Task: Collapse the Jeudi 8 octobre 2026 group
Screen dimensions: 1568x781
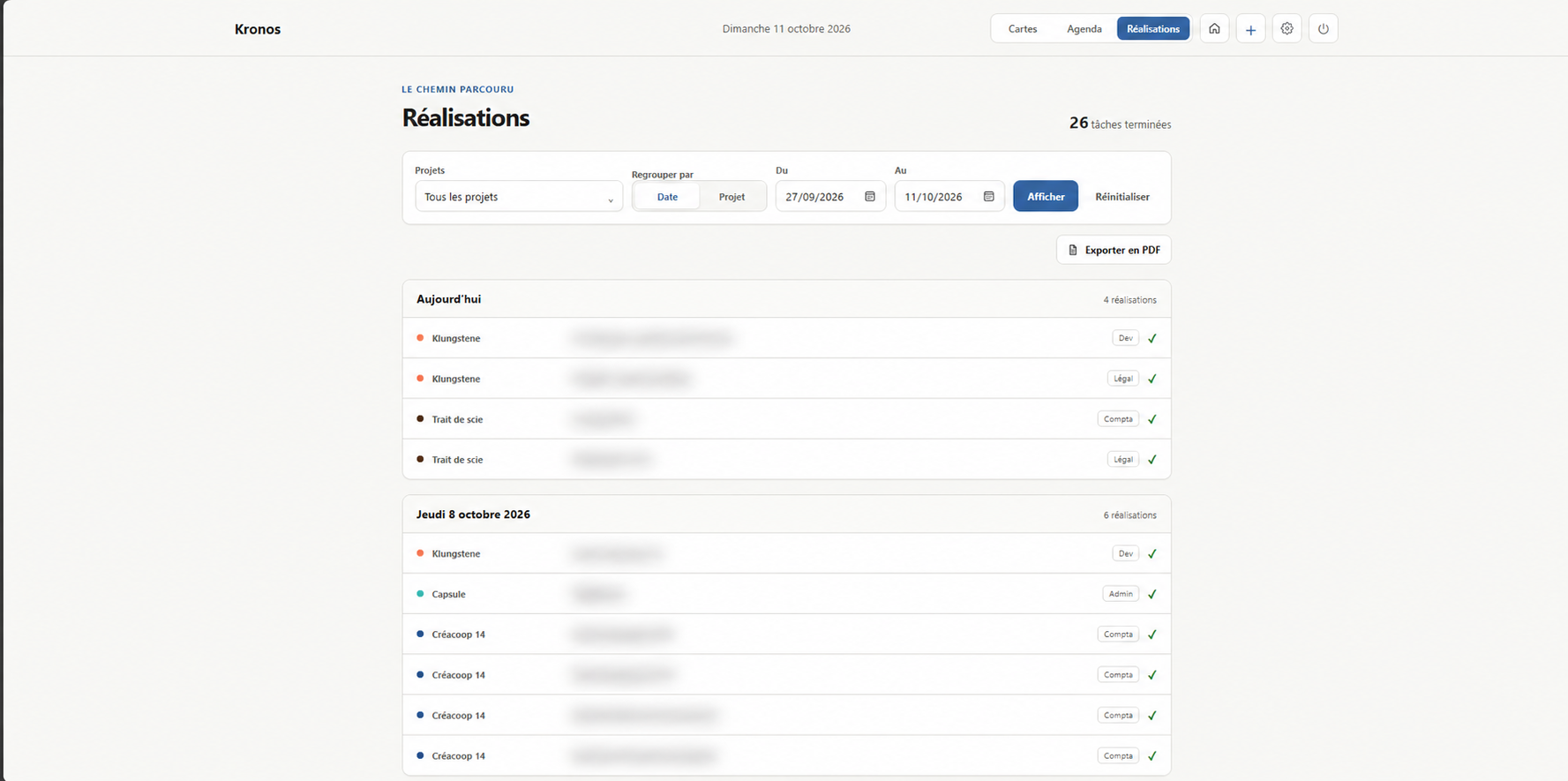Action: pos(786,514)
